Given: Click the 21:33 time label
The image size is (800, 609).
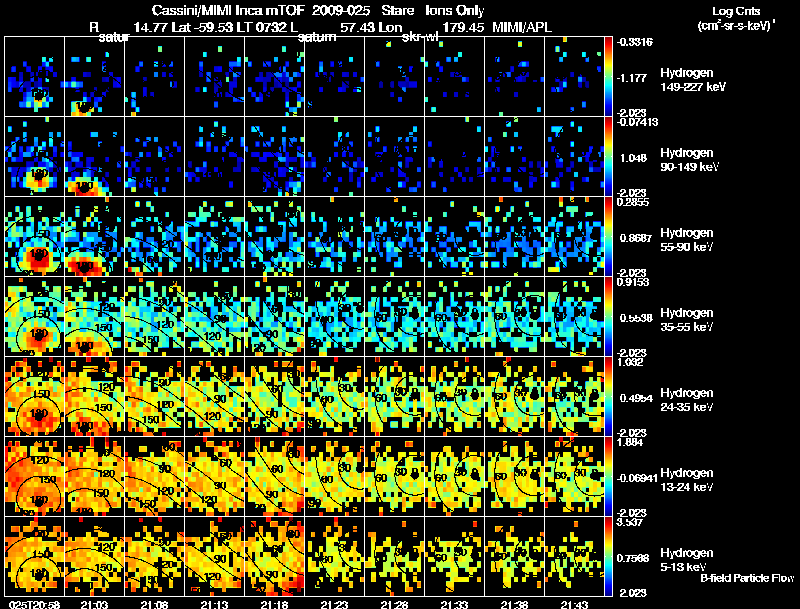Looking at the screenshot, I should (x=454, y=604).
